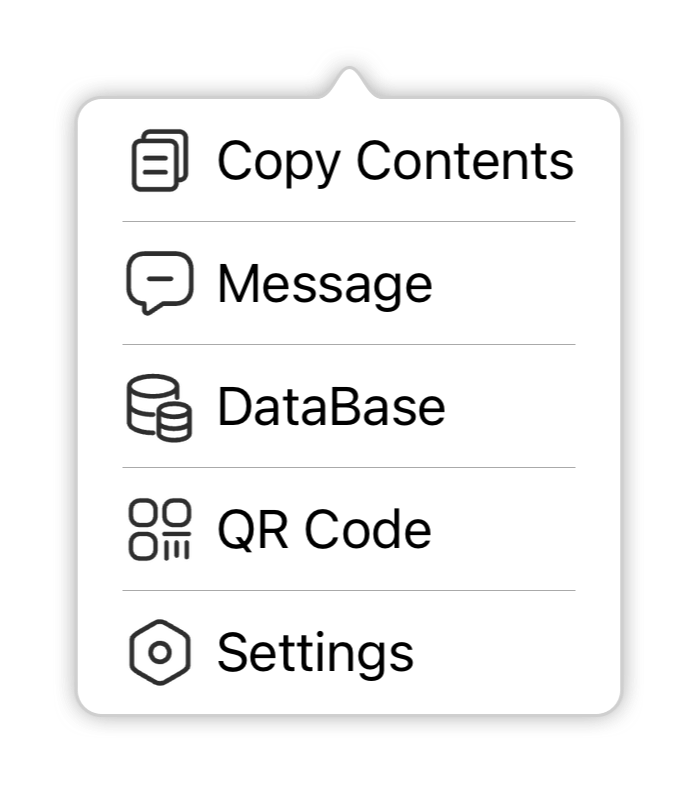This screenshot has height=786, width=696.
Task: Click the QR Code squares icon
Action: 160,529
